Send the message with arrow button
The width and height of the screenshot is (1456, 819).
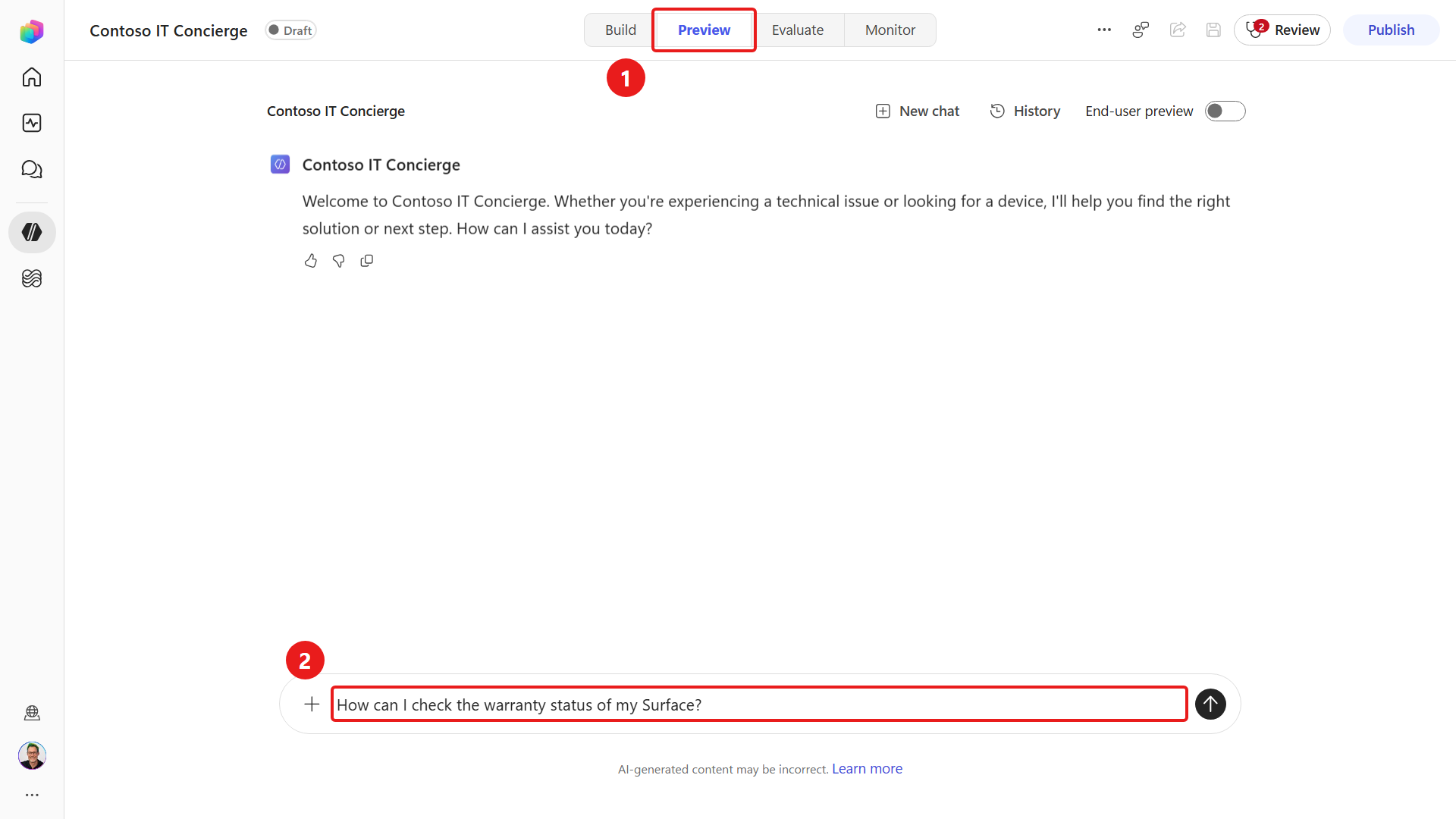point(1210,704)
